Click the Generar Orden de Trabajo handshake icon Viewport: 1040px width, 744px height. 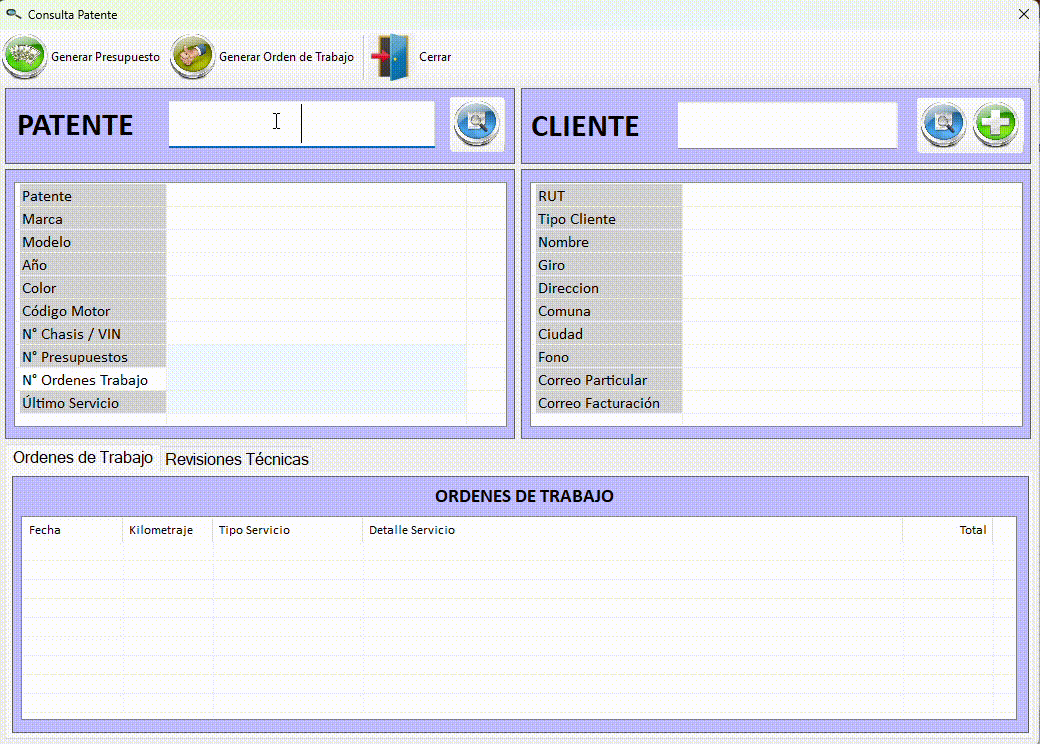point(193,57)
